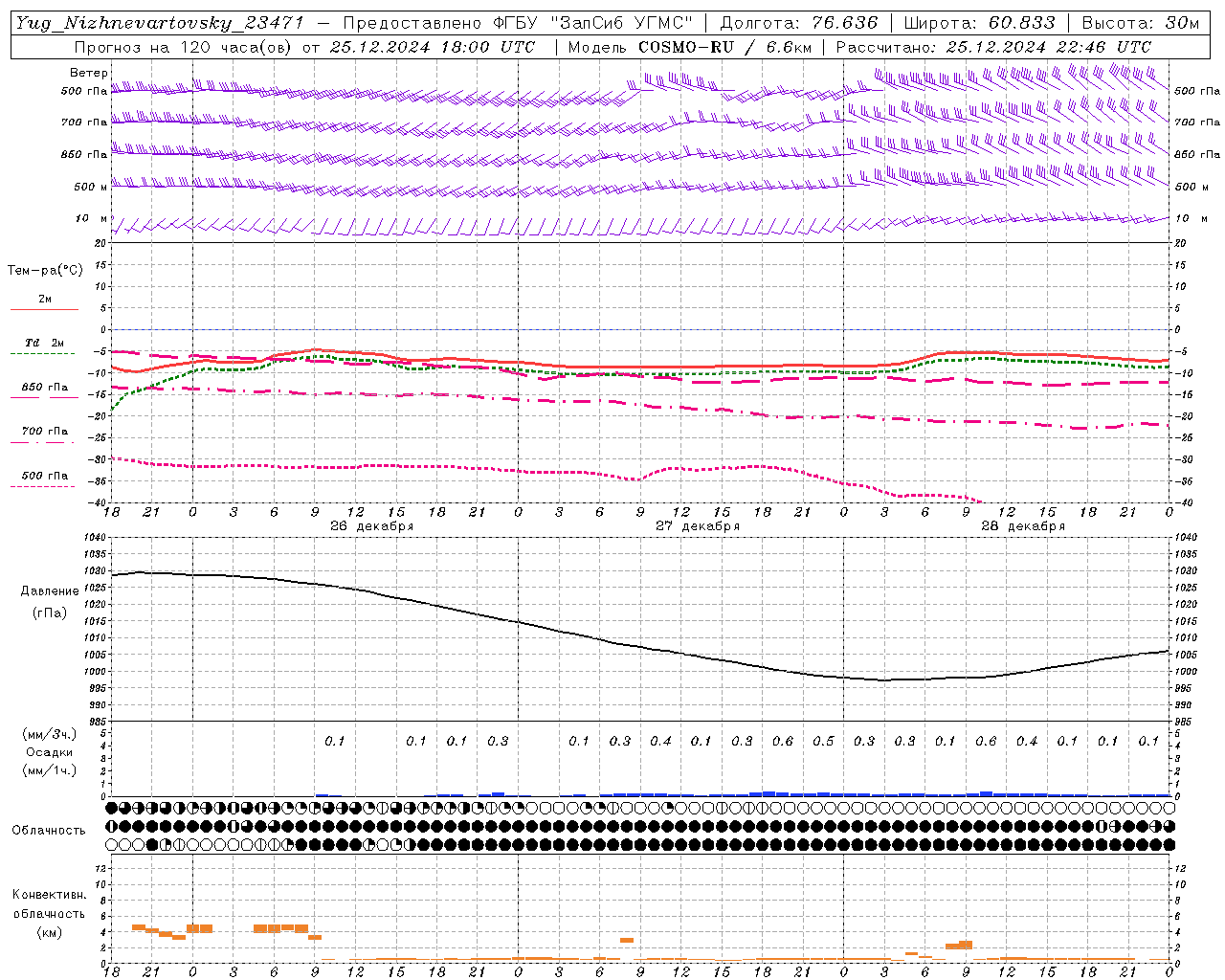The image size is (1225, 980).
Task: Click the date label 27 декабря
Action: click(x=698, y=526)
